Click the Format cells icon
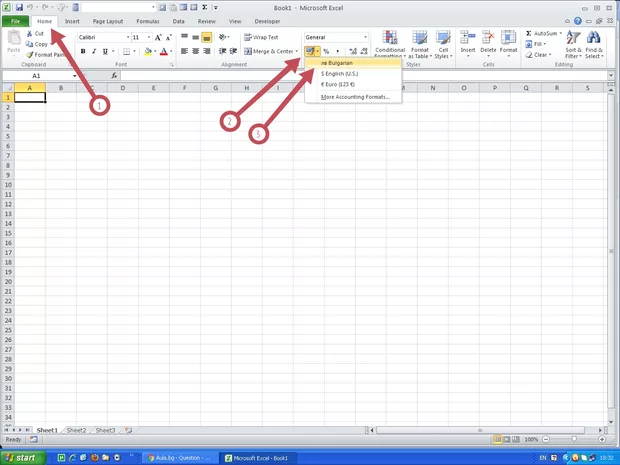The image size is (620, 465). point(508,38)
